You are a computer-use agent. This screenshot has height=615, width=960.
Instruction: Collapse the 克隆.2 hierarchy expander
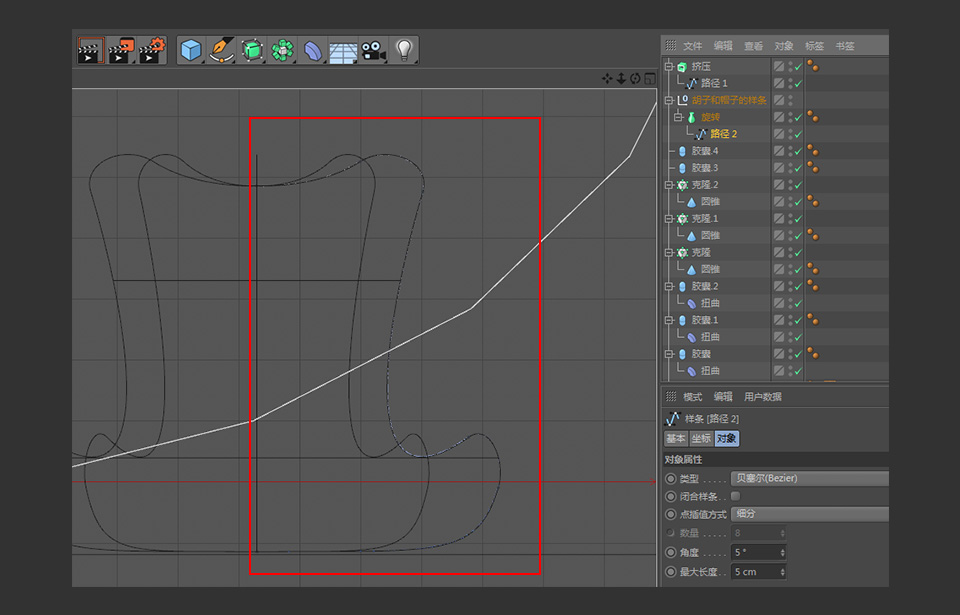pos(669,183)
